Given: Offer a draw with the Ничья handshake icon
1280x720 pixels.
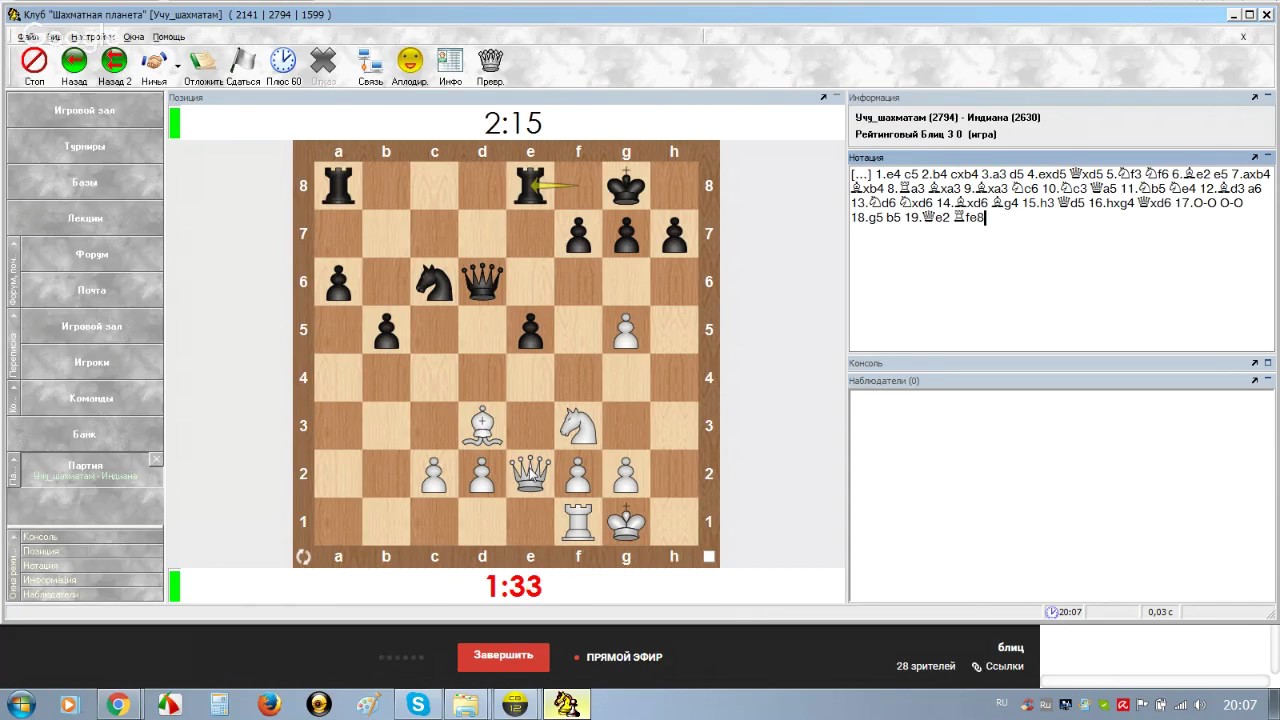Looking at the screenshot, I should (x=154, y=61).
